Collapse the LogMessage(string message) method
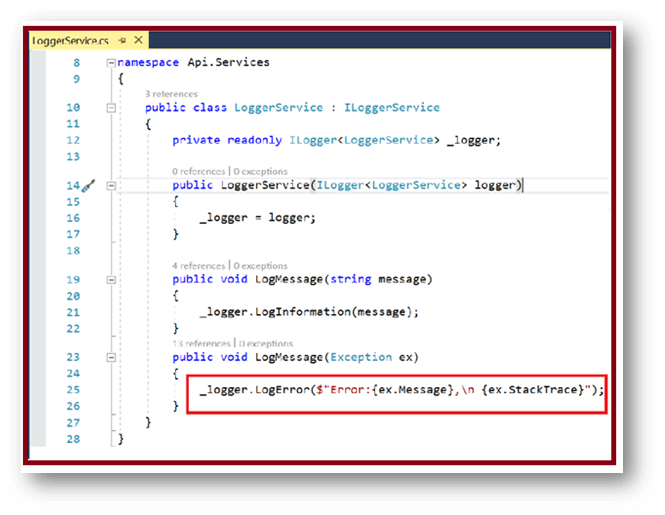Image resolution: width=665 pixels, height=515 pixels. pyautogui.click(x=111, y=280)
